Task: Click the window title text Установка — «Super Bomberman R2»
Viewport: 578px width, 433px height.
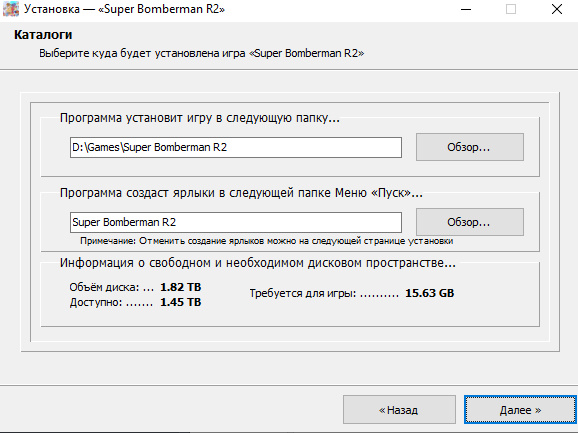Action: 124,9
